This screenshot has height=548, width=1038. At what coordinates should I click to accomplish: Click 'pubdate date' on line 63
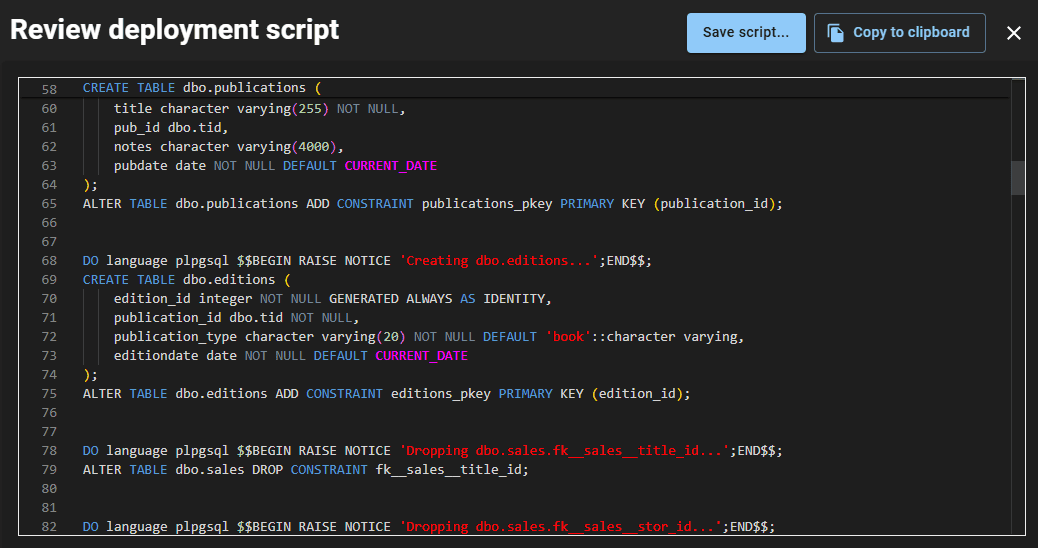point(160,166)
